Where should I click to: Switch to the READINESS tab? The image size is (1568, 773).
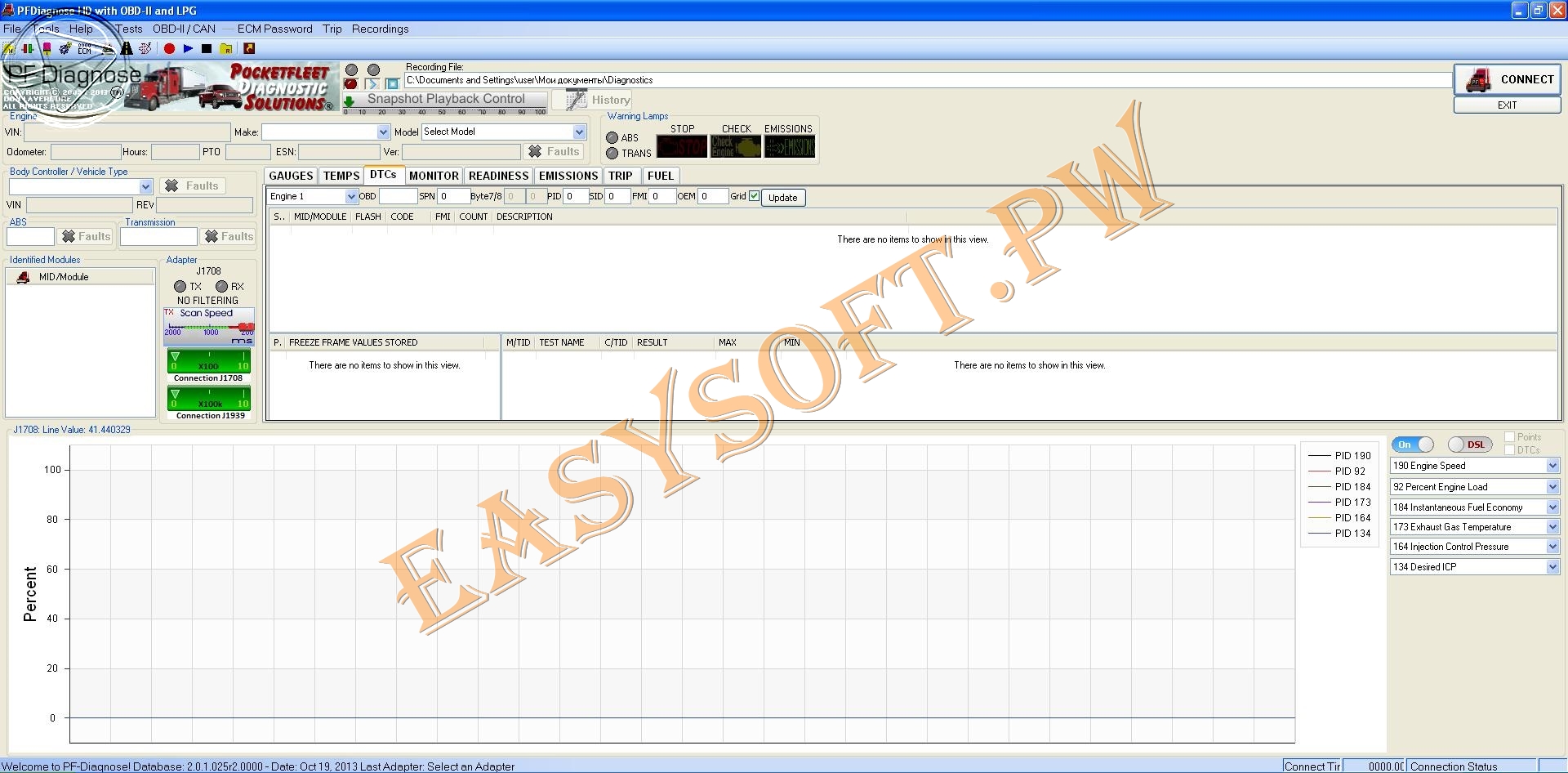[x=498, y=176]
